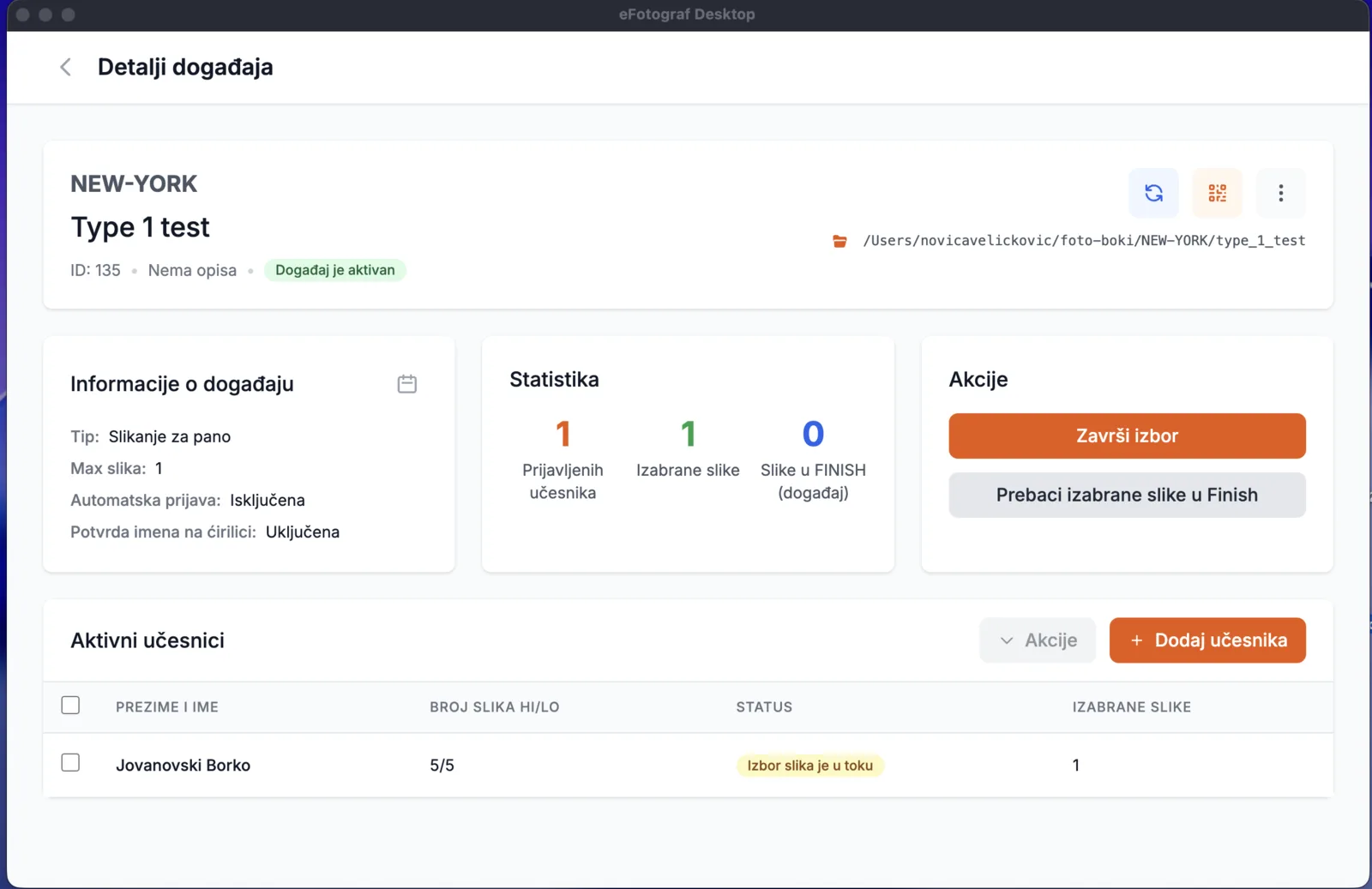Click the selected photos count 1 for Borko

1076,766
